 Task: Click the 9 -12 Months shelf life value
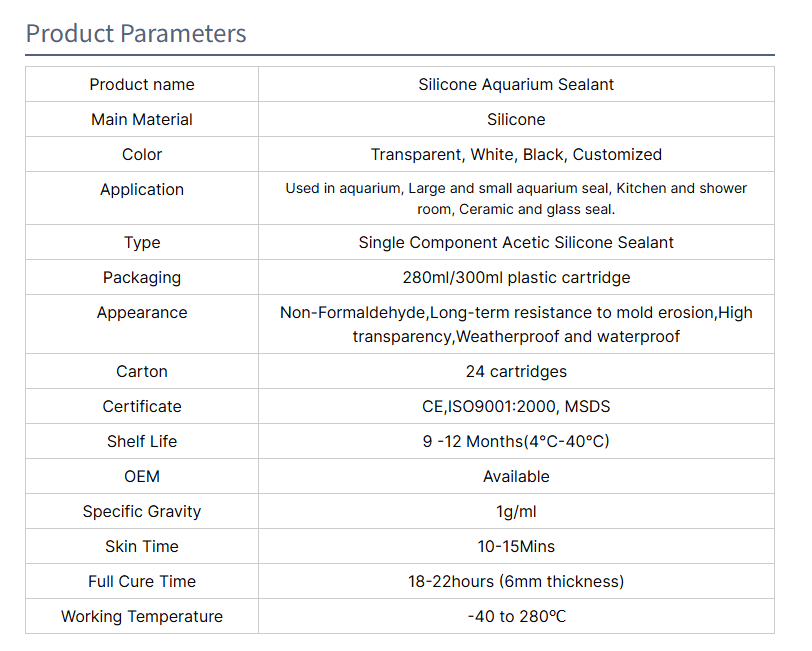(516, 441)
